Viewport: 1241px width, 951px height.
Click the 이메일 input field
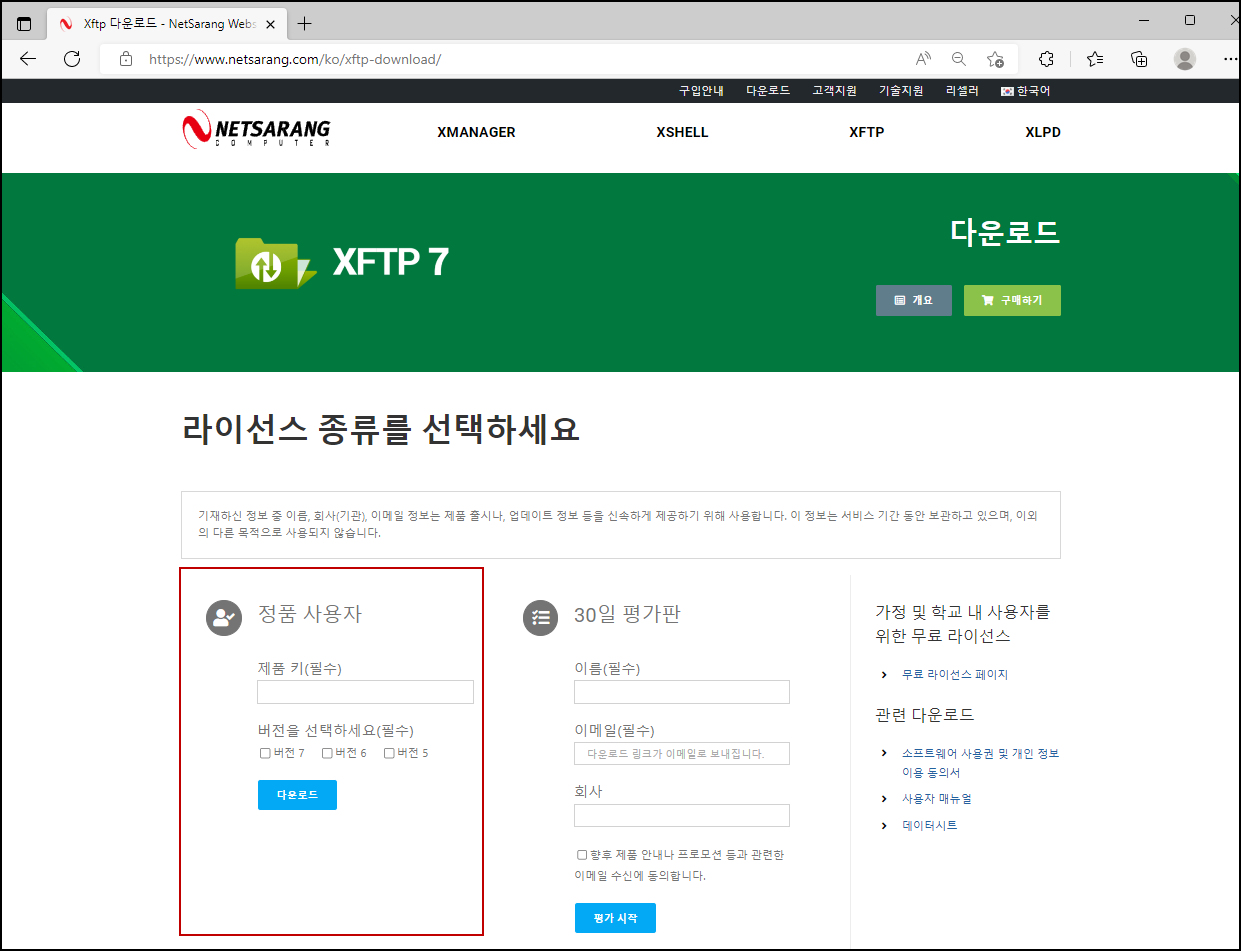682,753
